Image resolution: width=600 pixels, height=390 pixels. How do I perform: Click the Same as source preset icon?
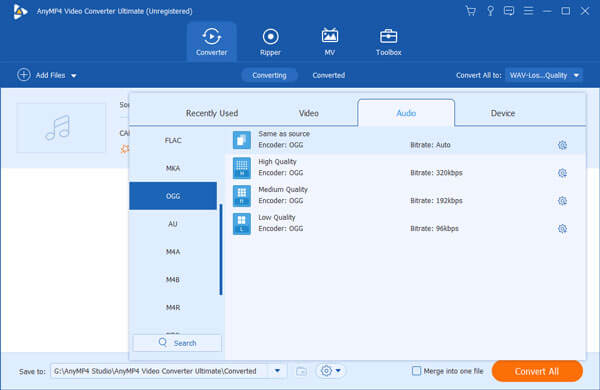point(242,140)
